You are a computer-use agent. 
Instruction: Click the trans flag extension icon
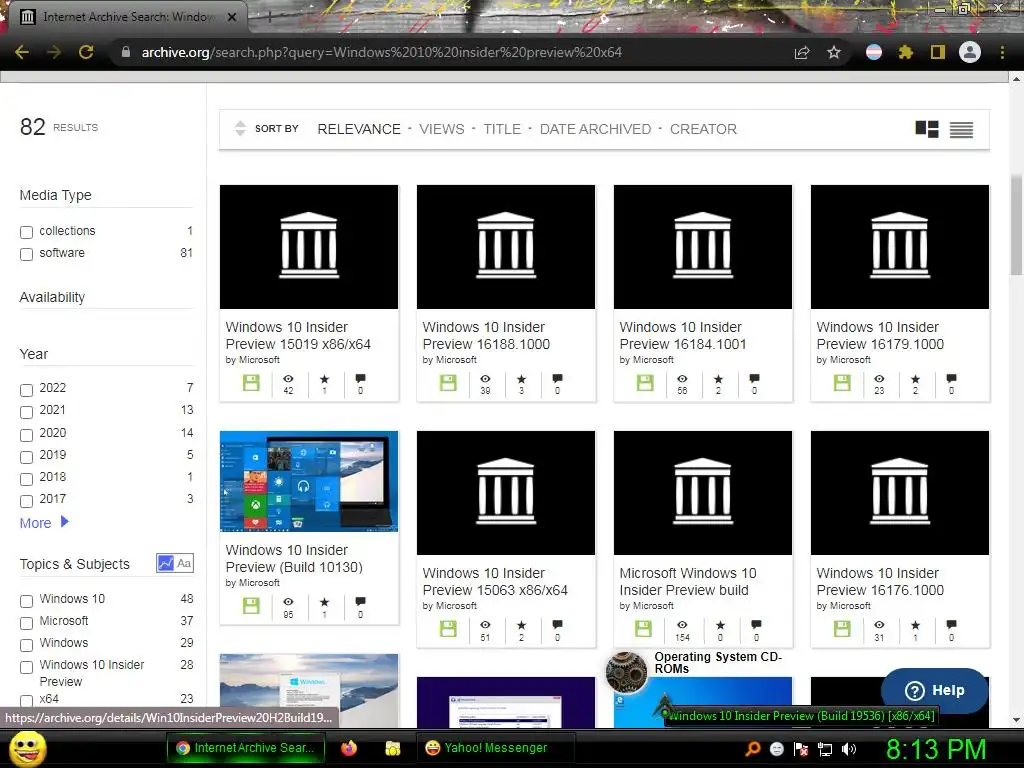874,52
